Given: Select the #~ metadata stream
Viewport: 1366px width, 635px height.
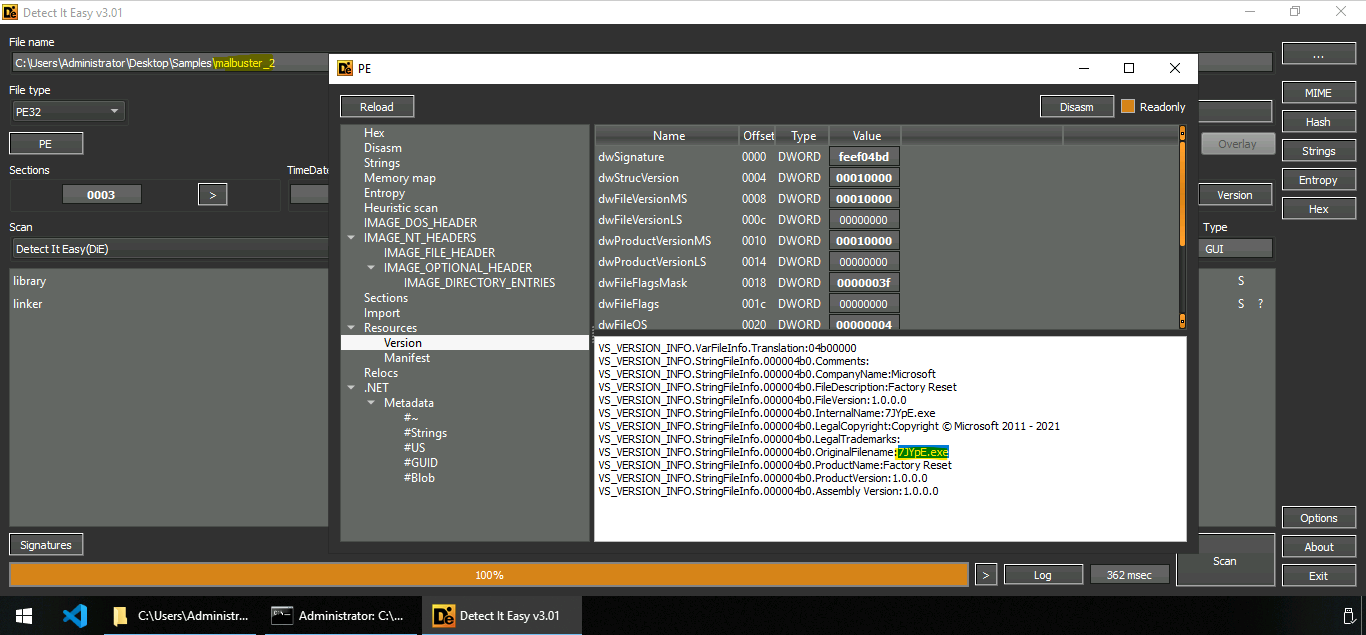Looking at the screenshot, I should [411, 418].
